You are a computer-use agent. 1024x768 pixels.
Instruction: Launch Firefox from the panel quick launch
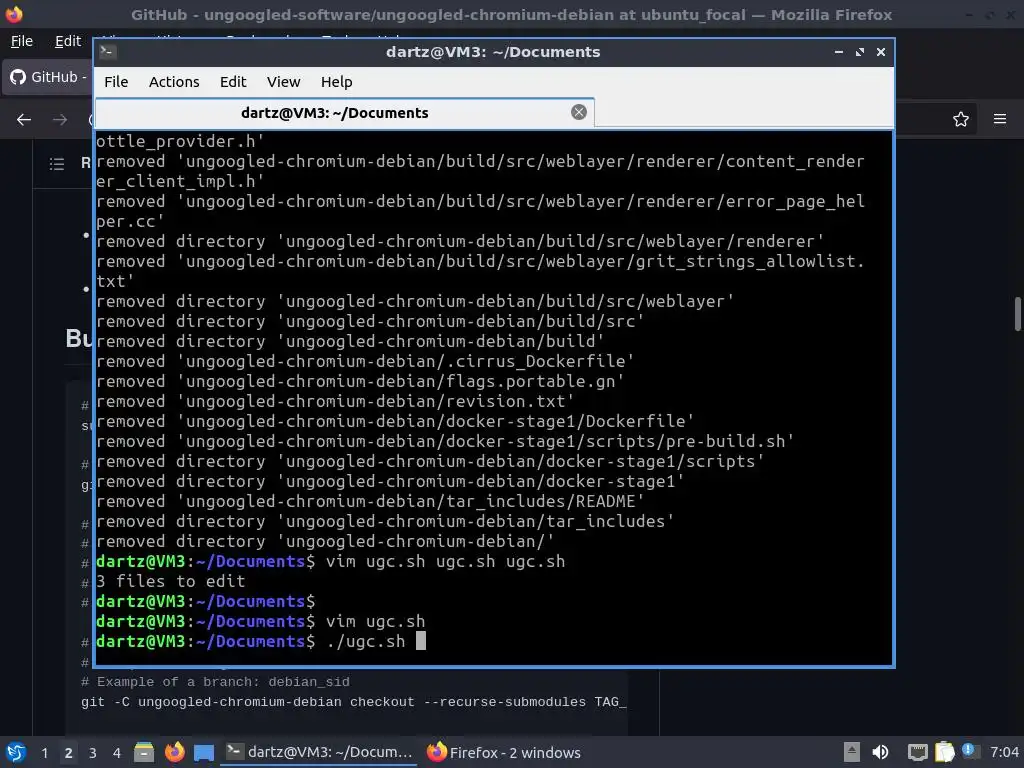coord(174,752)
